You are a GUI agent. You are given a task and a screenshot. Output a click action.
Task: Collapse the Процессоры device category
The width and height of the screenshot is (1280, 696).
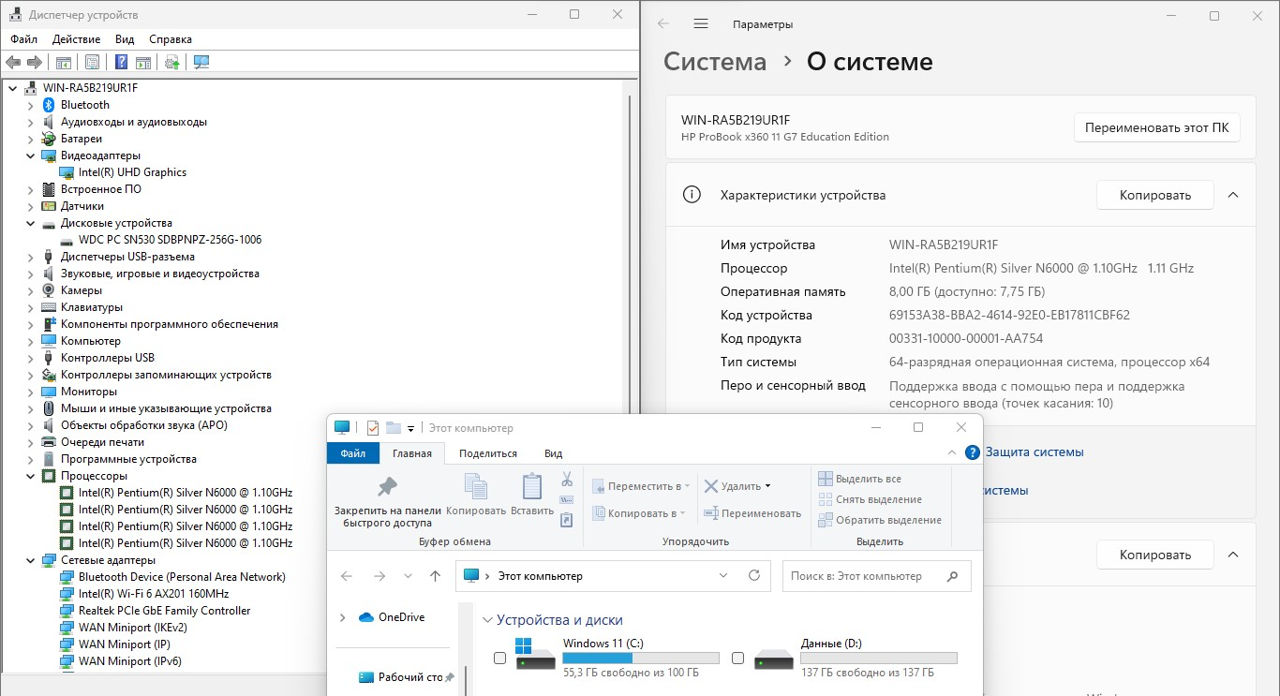[x=30, y=476]
